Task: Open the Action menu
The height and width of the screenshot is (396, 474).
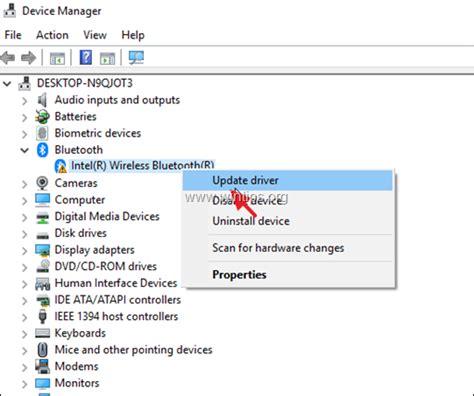Action: pos(52,35)
